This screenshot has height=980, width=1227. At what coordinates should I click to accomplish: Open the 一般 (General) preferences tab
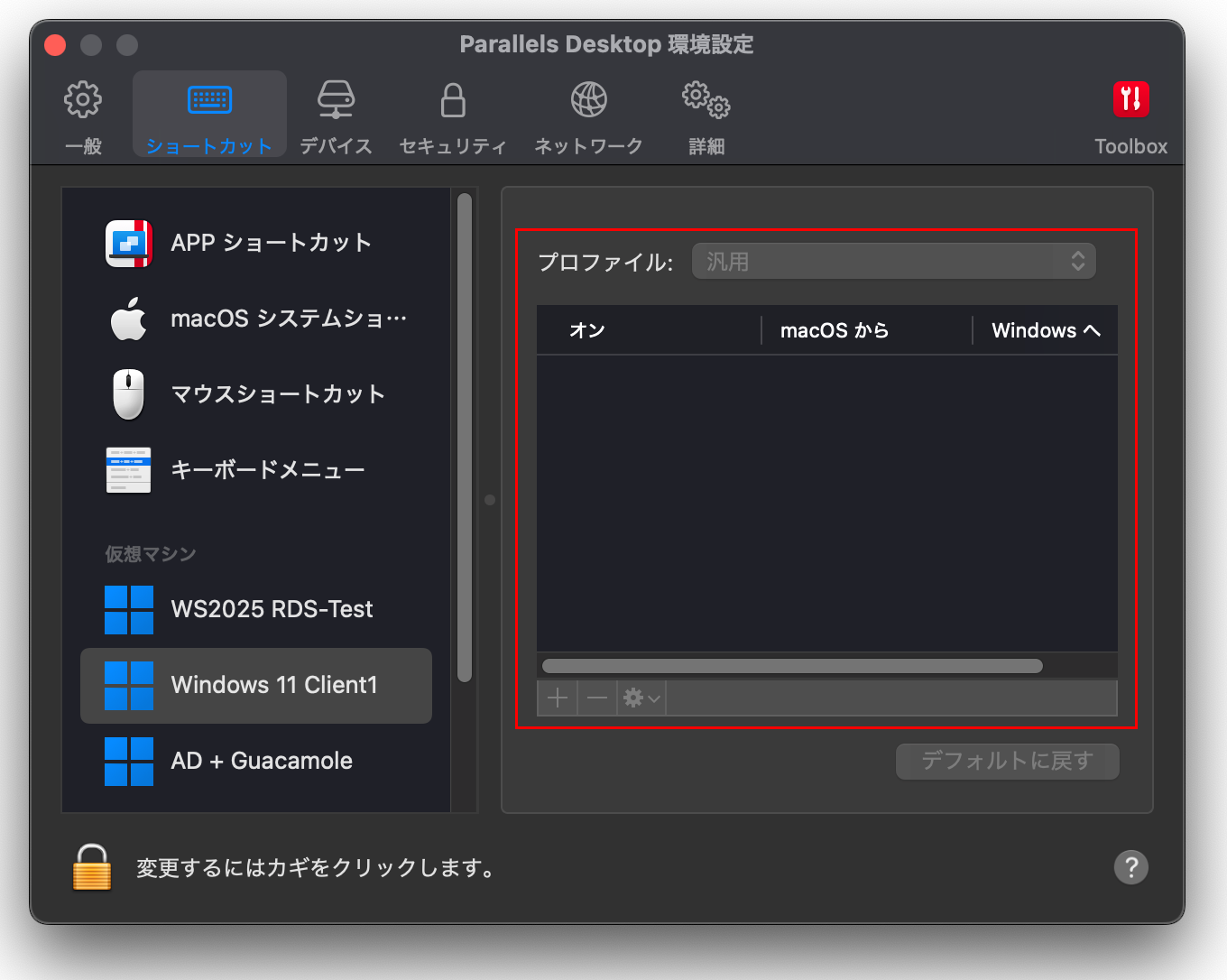(83, 117)
